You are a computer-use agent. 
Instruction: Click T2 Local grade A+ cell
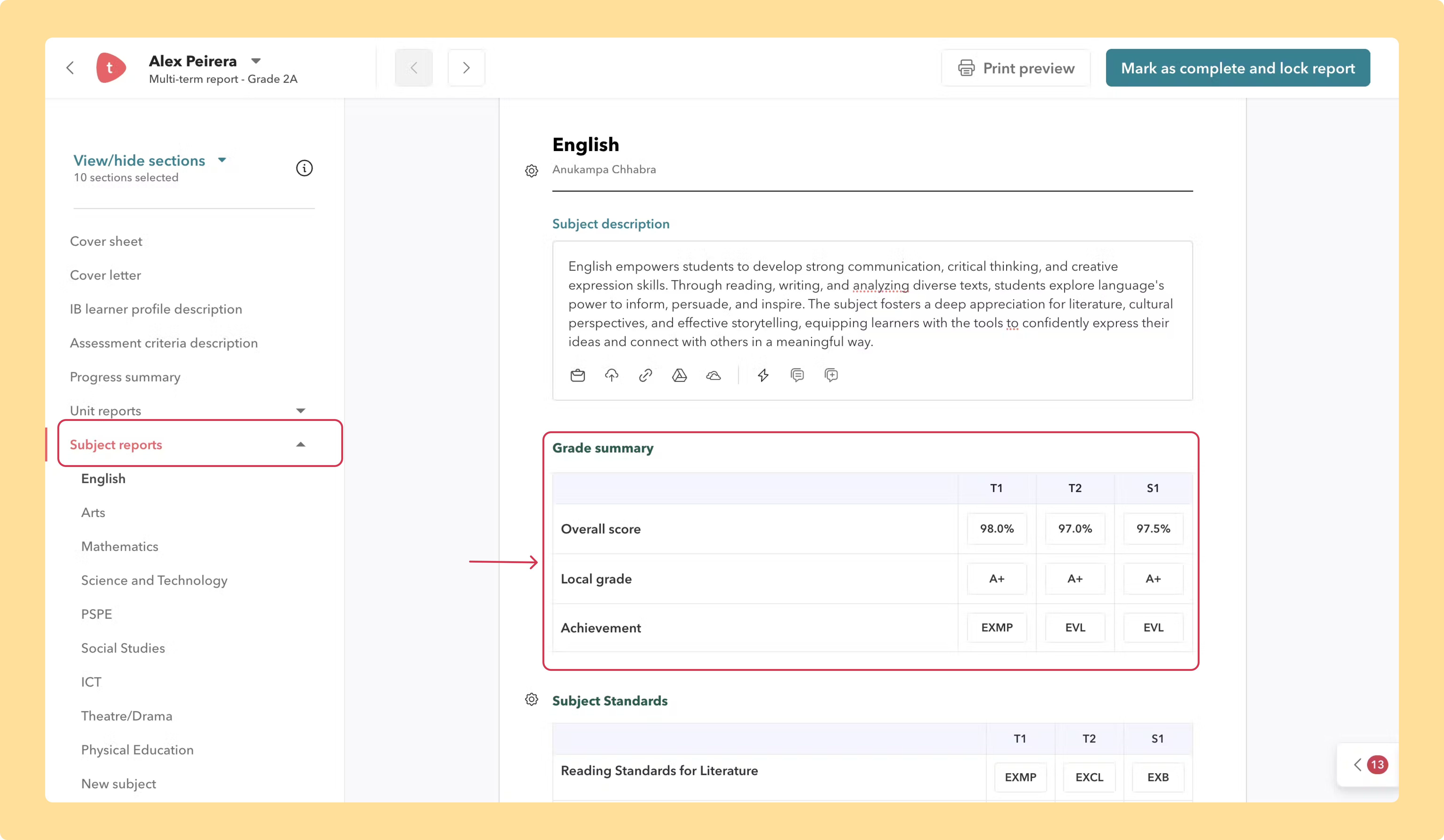pos(1075,579)
